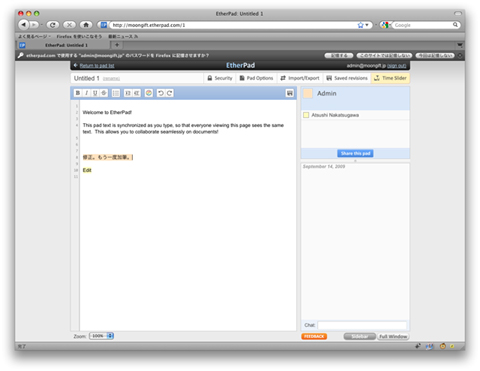The image size is (480, 371).
Task: Apply underline formatting
Action: (95, 93)
